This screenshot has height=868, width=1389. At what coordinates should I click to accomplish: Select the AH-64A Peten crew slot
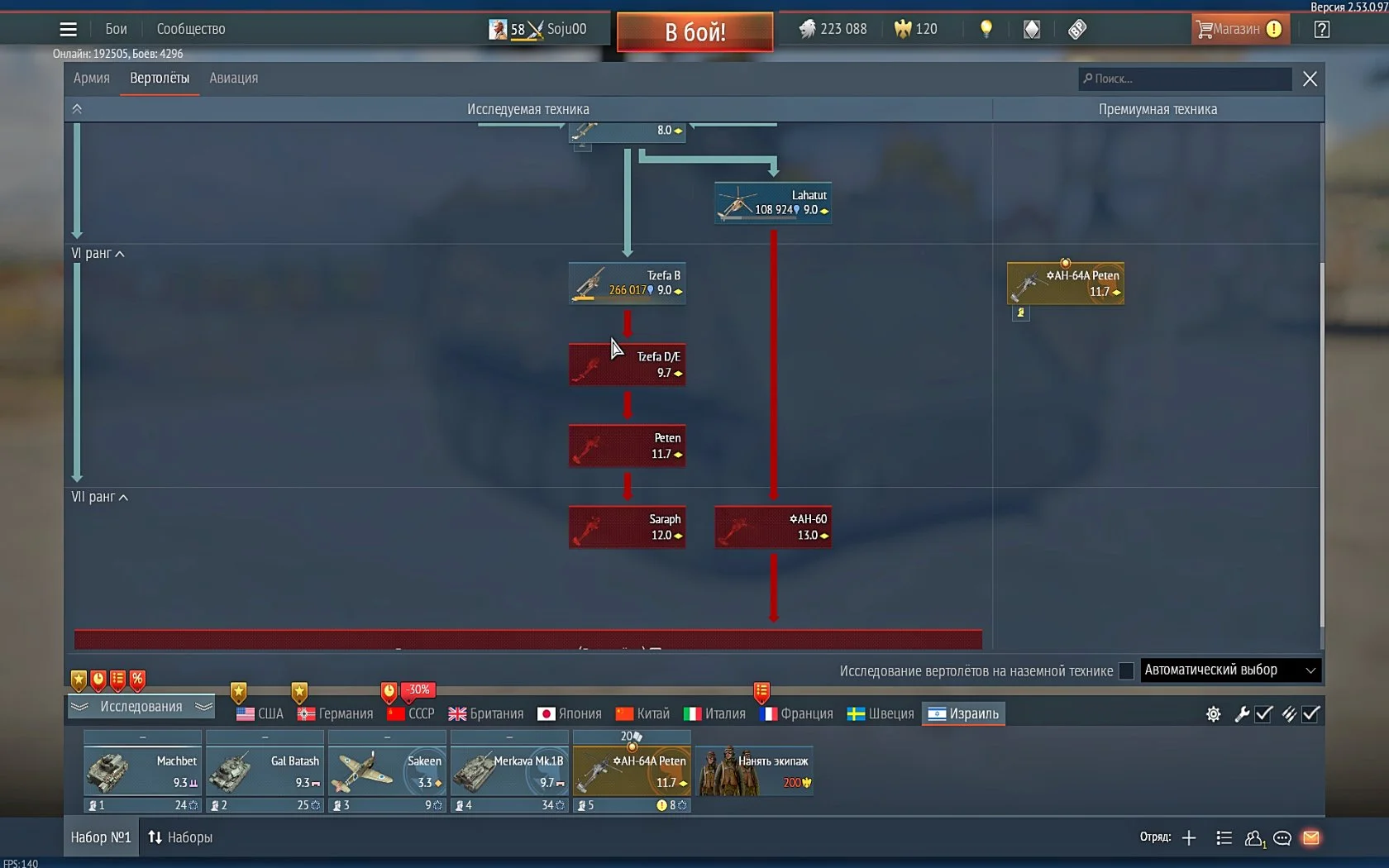632,771
